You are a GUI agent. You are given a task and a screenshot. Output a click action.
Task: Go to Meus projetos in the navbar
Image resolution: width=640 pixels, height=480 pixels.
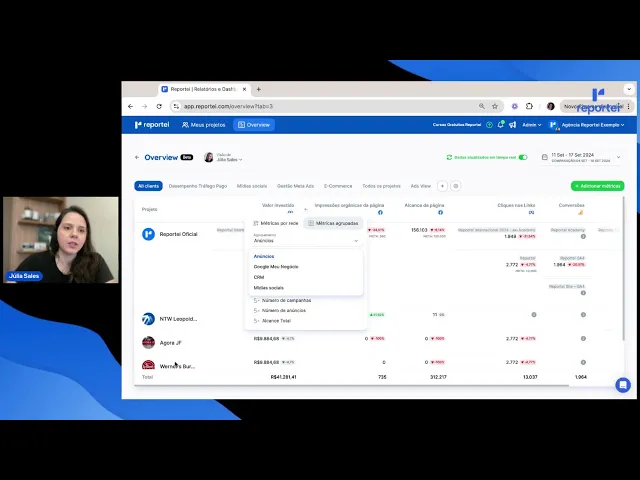click(x=203, y=125)
